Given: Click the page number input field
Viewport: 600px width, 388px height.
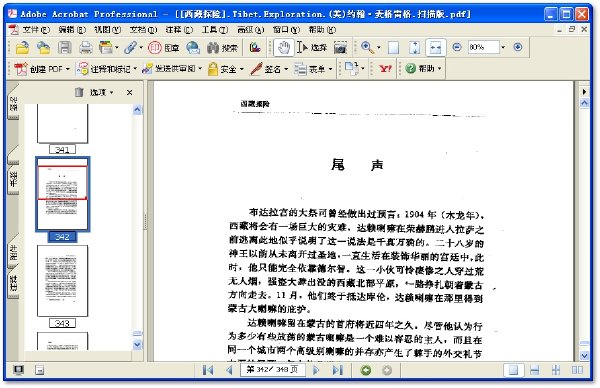Looking at the screenshot, I should (x=272, y=370).
